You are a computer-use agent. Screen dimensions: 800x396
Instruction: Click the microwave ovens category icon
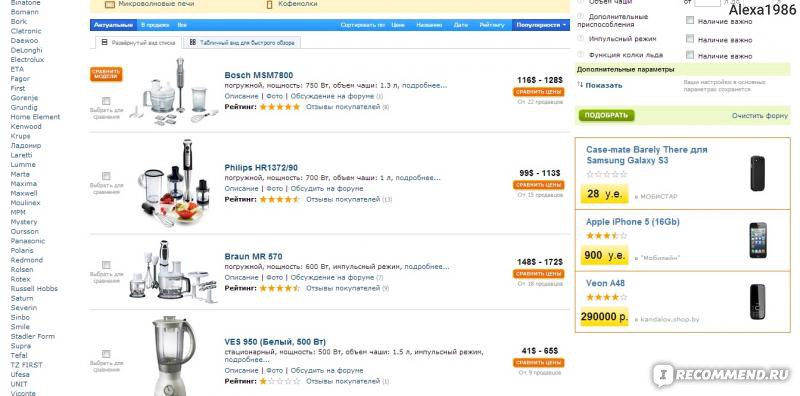[x=109, y=5]
